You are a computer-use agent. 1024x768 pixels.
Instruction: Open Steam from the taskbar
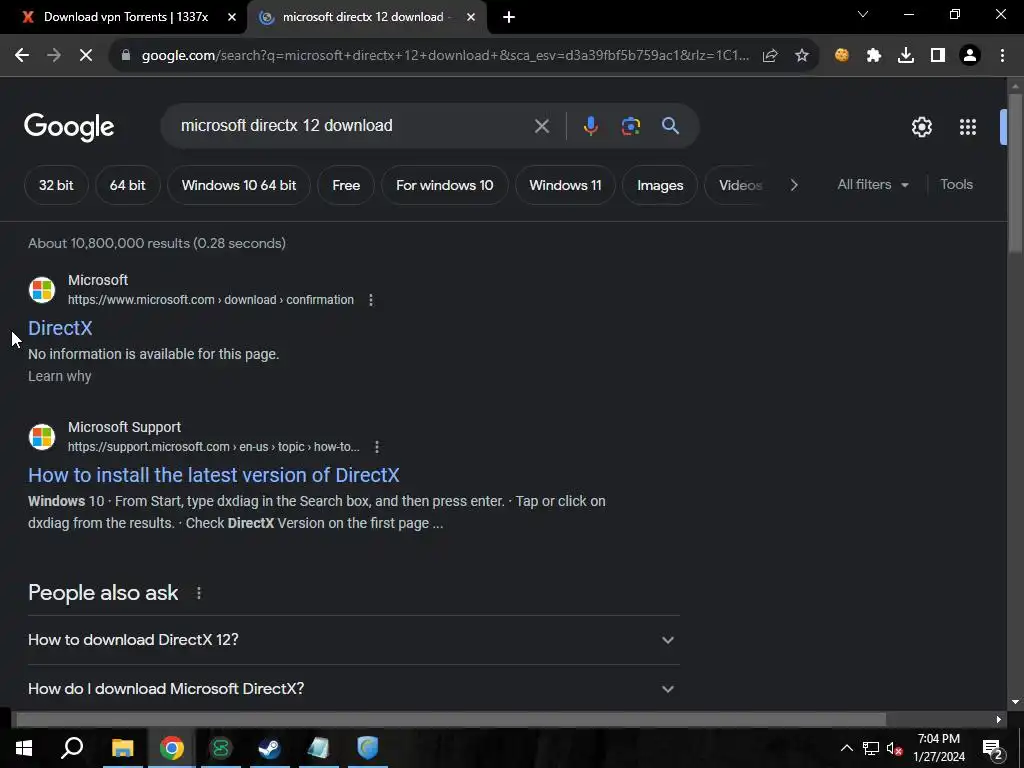pos(269,748)
